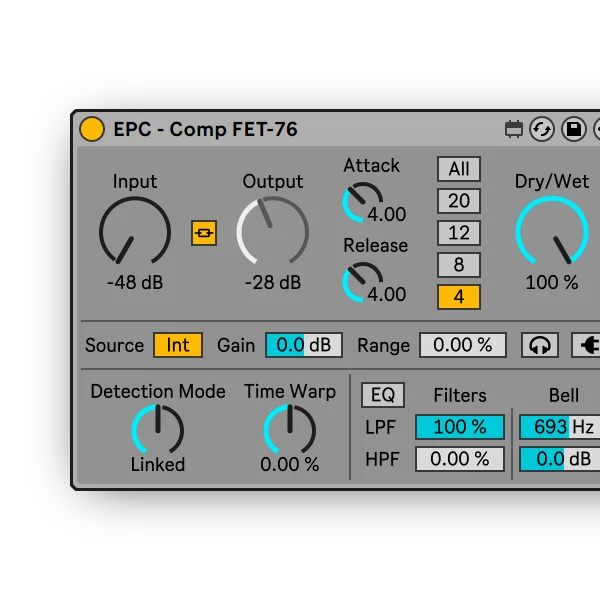
Task: Toggle the device activator on EPC - Comp FET-76
Action: 92,129
